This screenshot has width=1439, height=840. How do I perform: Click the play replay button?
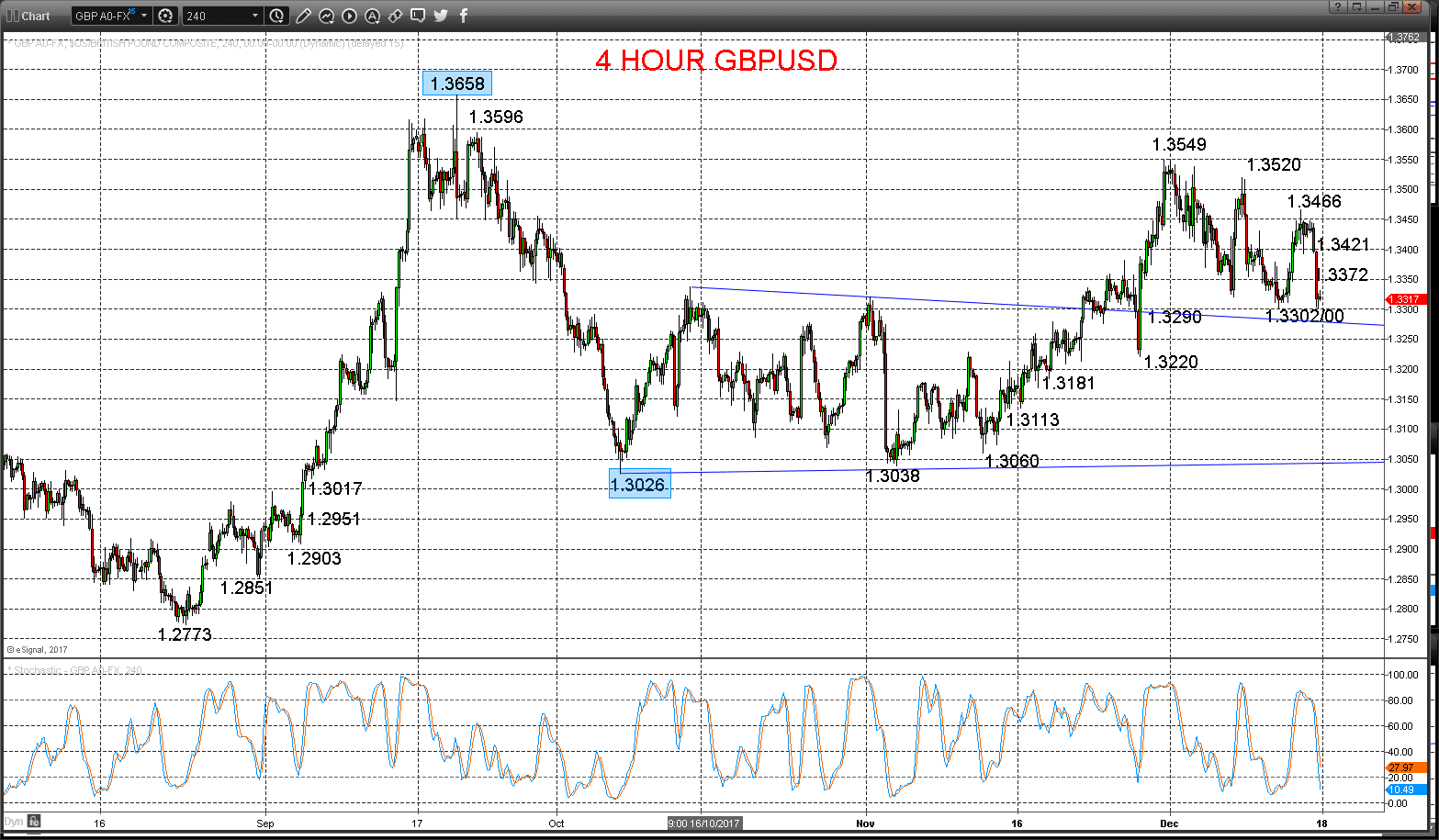point(350,16)
